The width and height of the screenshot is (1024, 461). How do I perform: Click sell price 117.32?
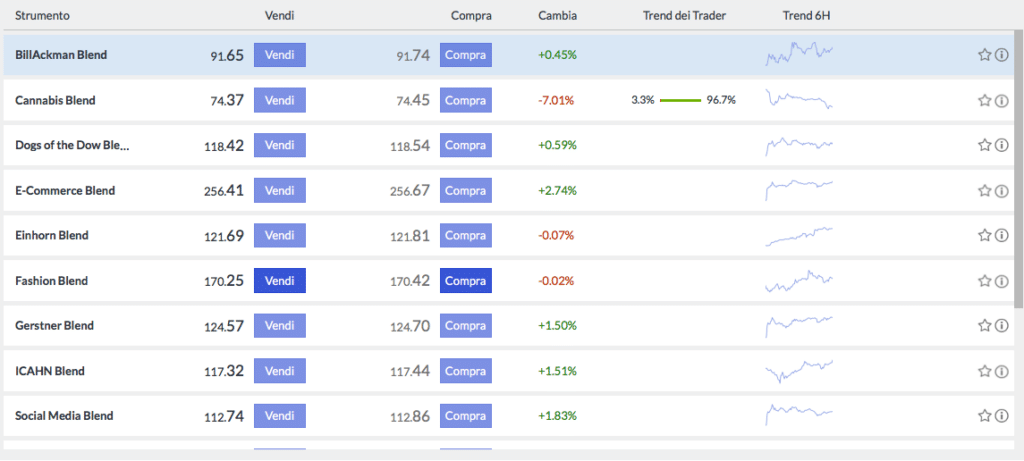[223, 371]
